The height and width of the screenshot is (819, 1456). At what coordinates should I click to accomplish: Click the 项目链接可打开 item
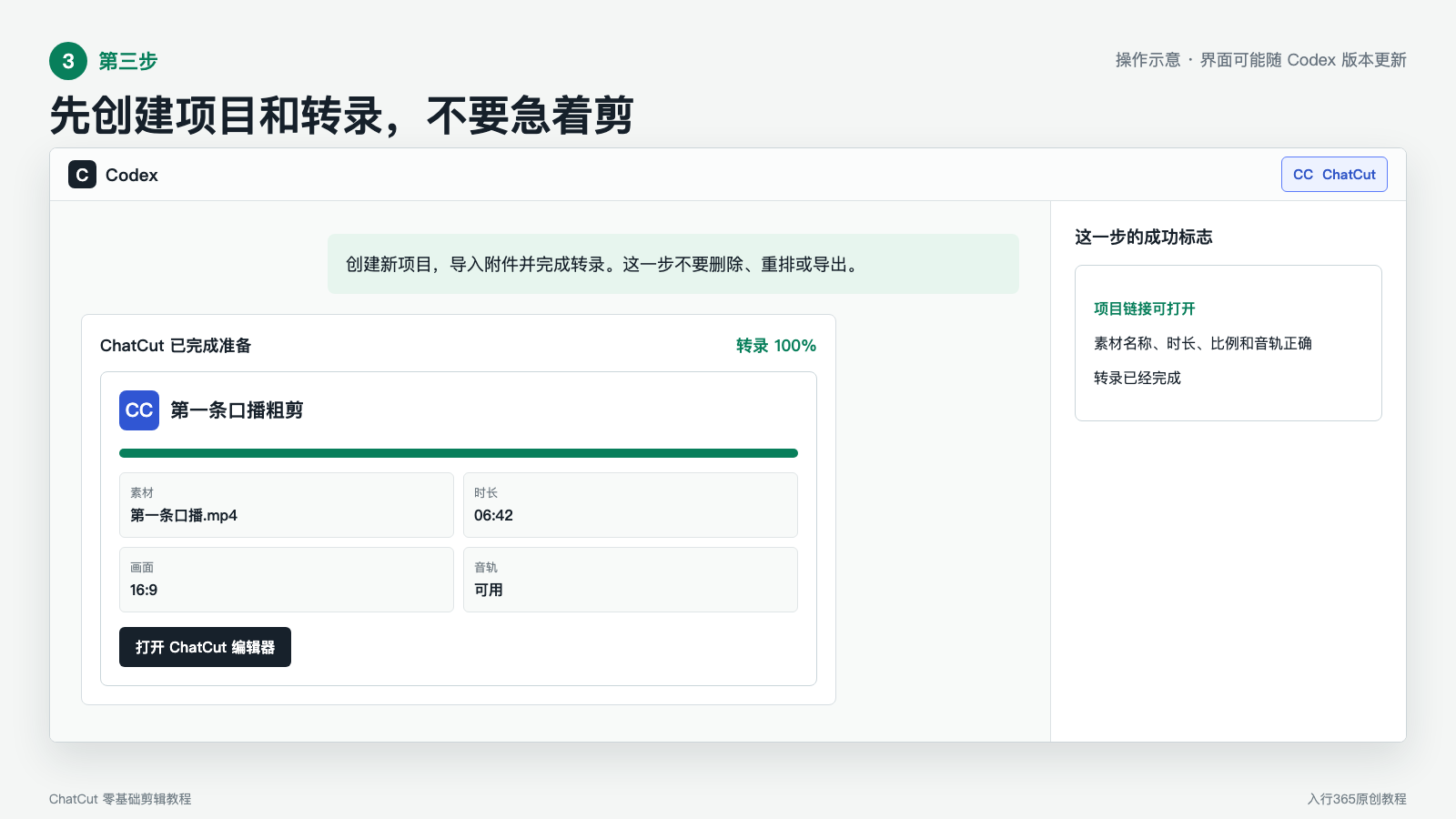pyautogui.click(x=1145, y=308)
